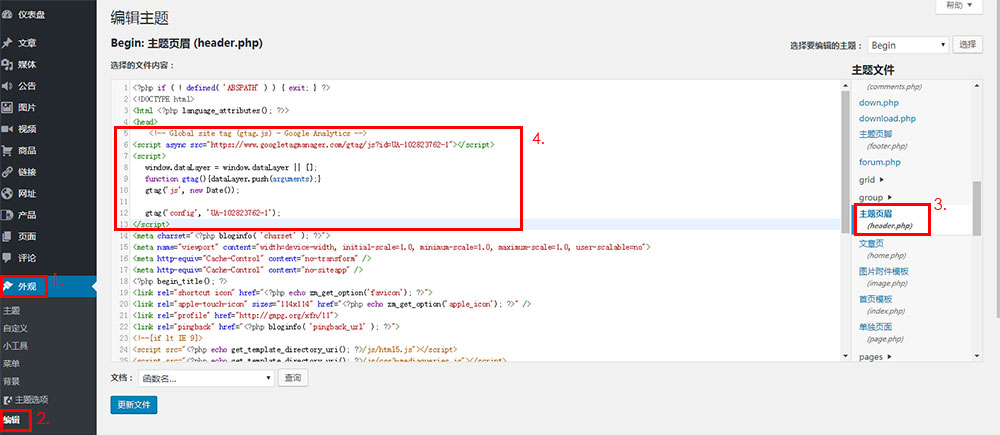Click the 查询 lookup button
The width and height of the screenshot is (1000, 435).
pyautogui.click(x=293, y=378)
